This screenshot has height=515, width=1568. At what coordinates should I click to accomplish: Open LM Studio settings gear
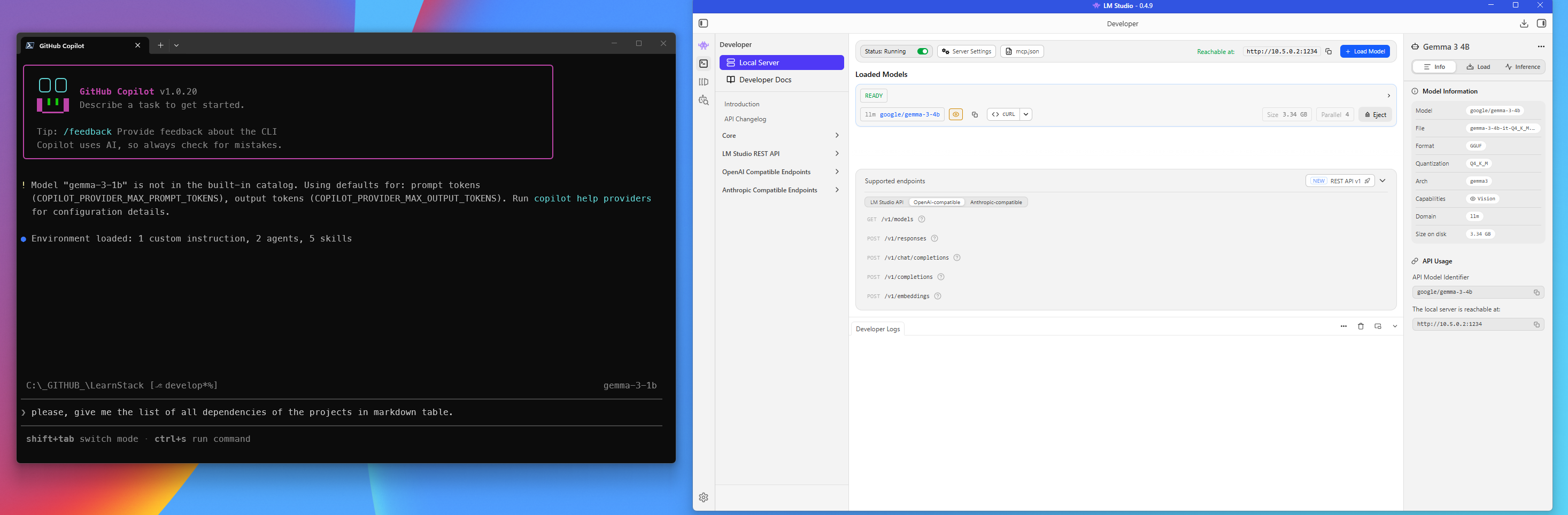[x=704, y=497]
